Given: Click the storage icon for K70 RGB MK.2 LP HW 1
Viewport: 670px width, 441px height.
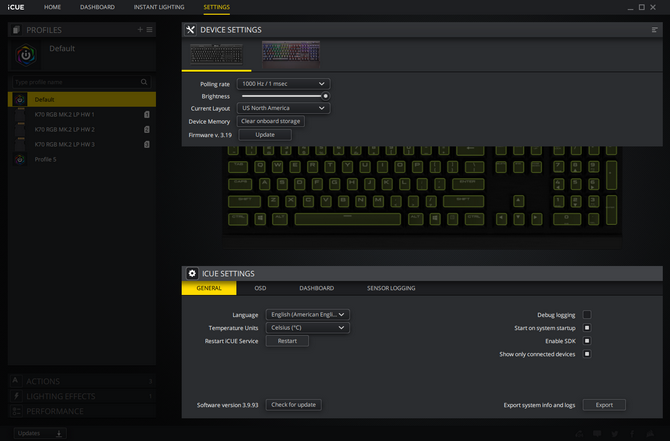Looking at the screenshot, I should tap(147, 115).
